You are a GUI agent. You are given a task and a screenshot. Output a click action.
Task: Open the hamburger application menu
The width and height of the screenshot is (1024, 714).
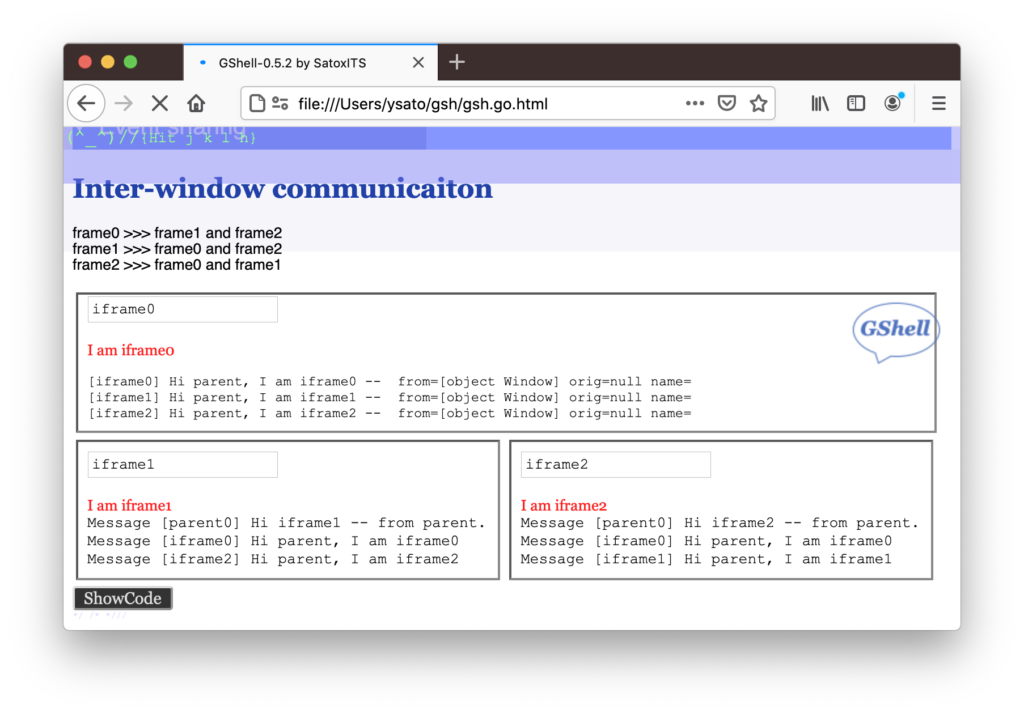[938, 103]
